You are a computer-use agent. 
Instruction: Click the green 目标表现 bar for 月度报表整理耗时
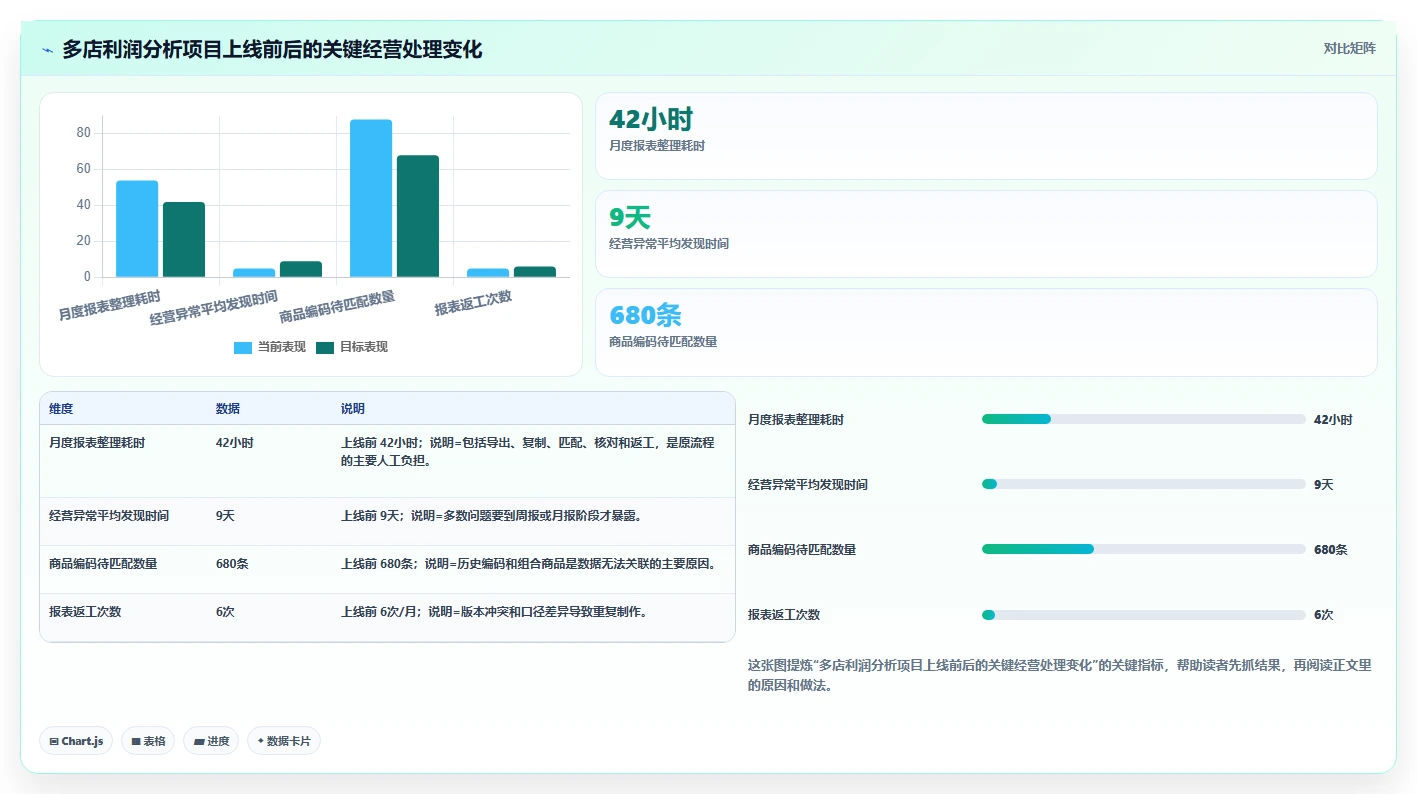click(184, 240)
